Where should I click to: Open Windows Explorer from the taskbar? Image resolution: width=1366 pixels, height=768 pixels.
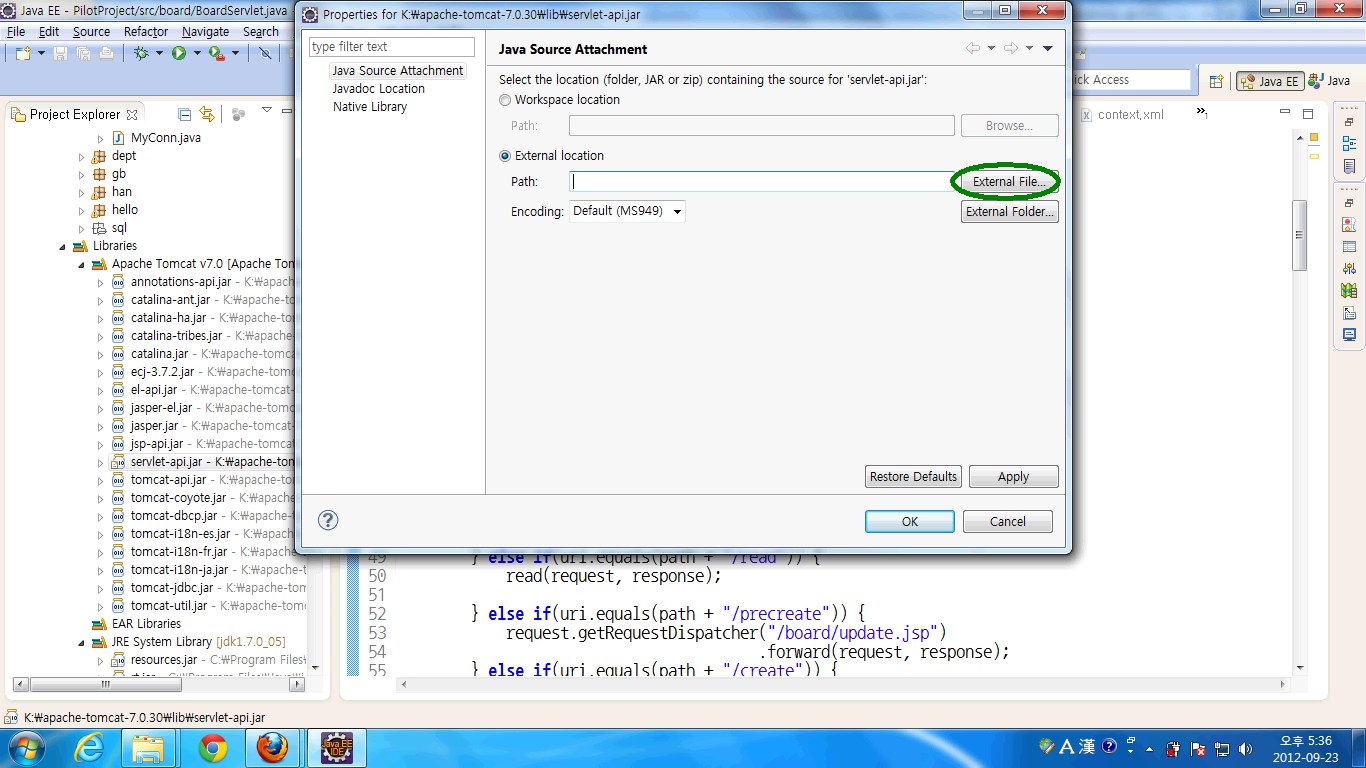[149, 747]
